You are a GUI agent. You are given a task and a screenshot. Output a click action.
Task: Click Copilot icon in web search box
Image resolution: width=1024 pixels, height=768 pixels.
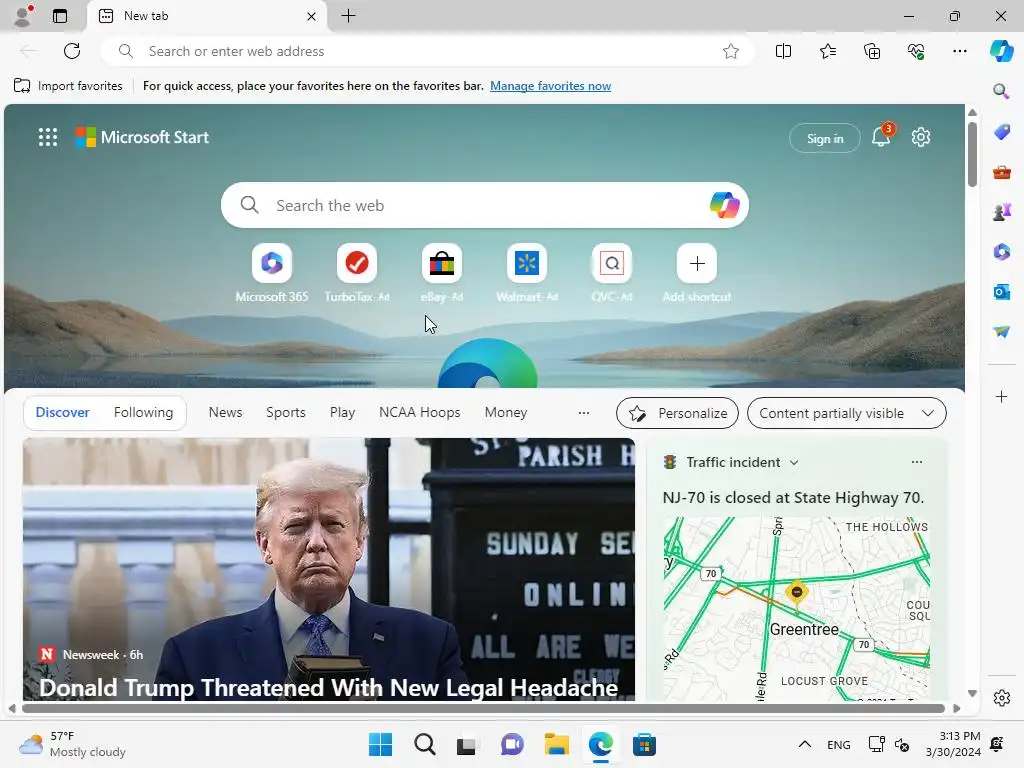click(724, 205)
